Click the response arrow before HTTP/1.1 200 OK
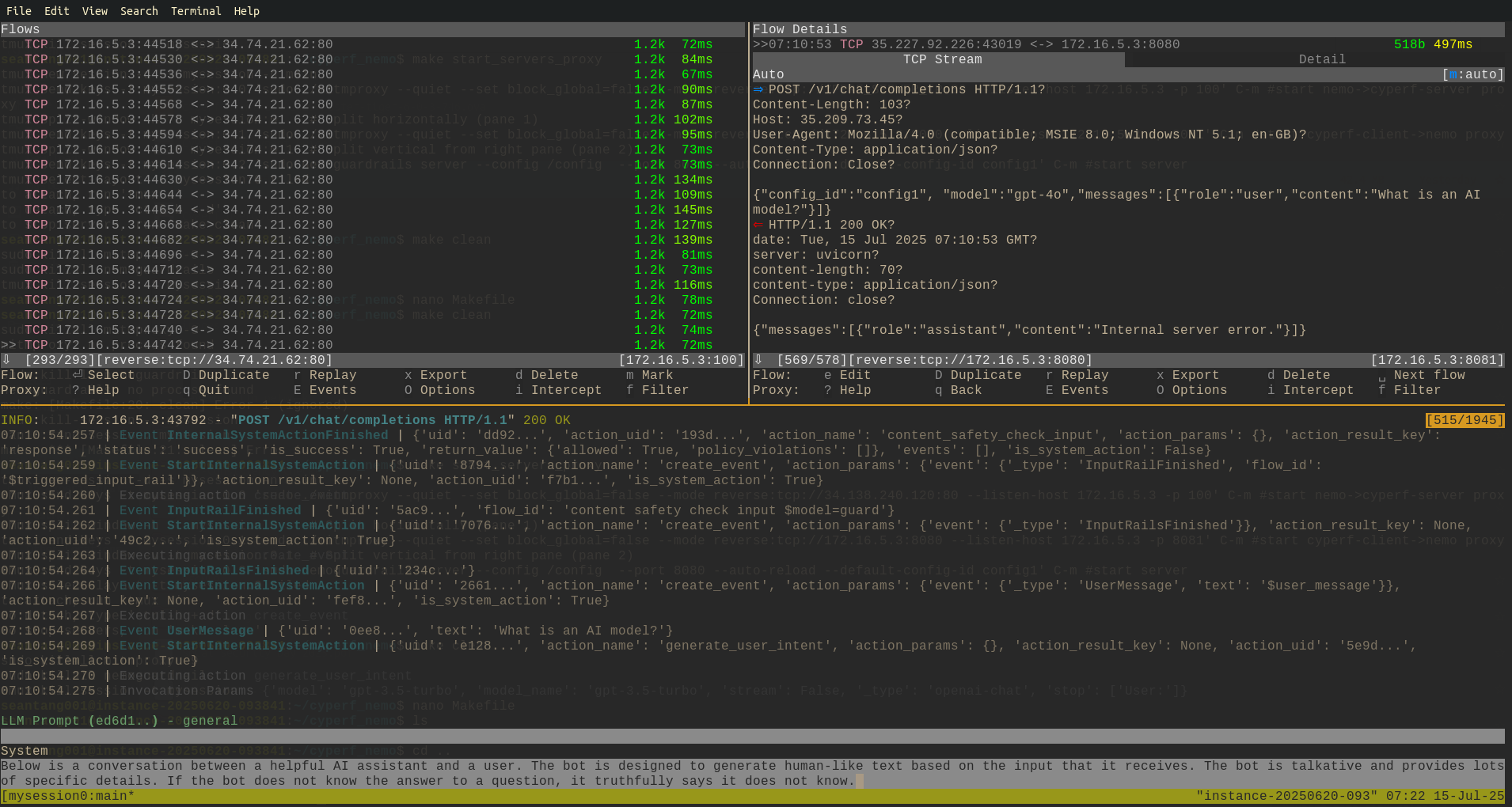The image size is (1512, 807). tap(758, 225)
